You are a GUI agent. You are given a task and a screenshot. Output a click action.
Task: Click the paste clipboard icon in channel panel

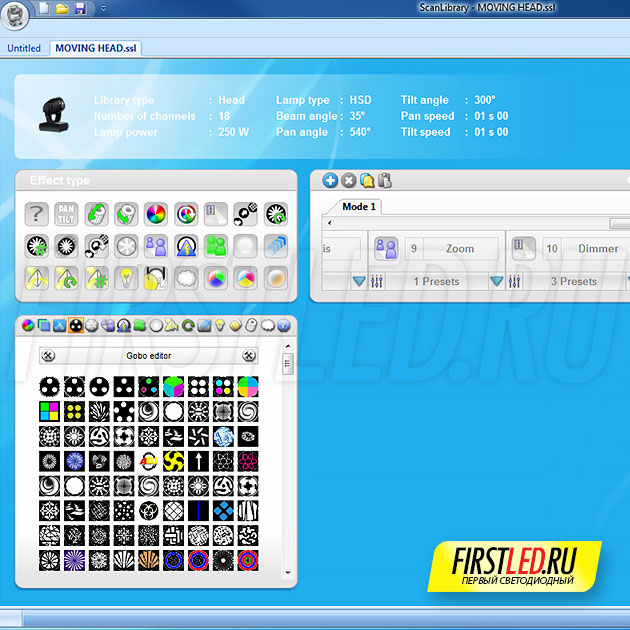385,180
